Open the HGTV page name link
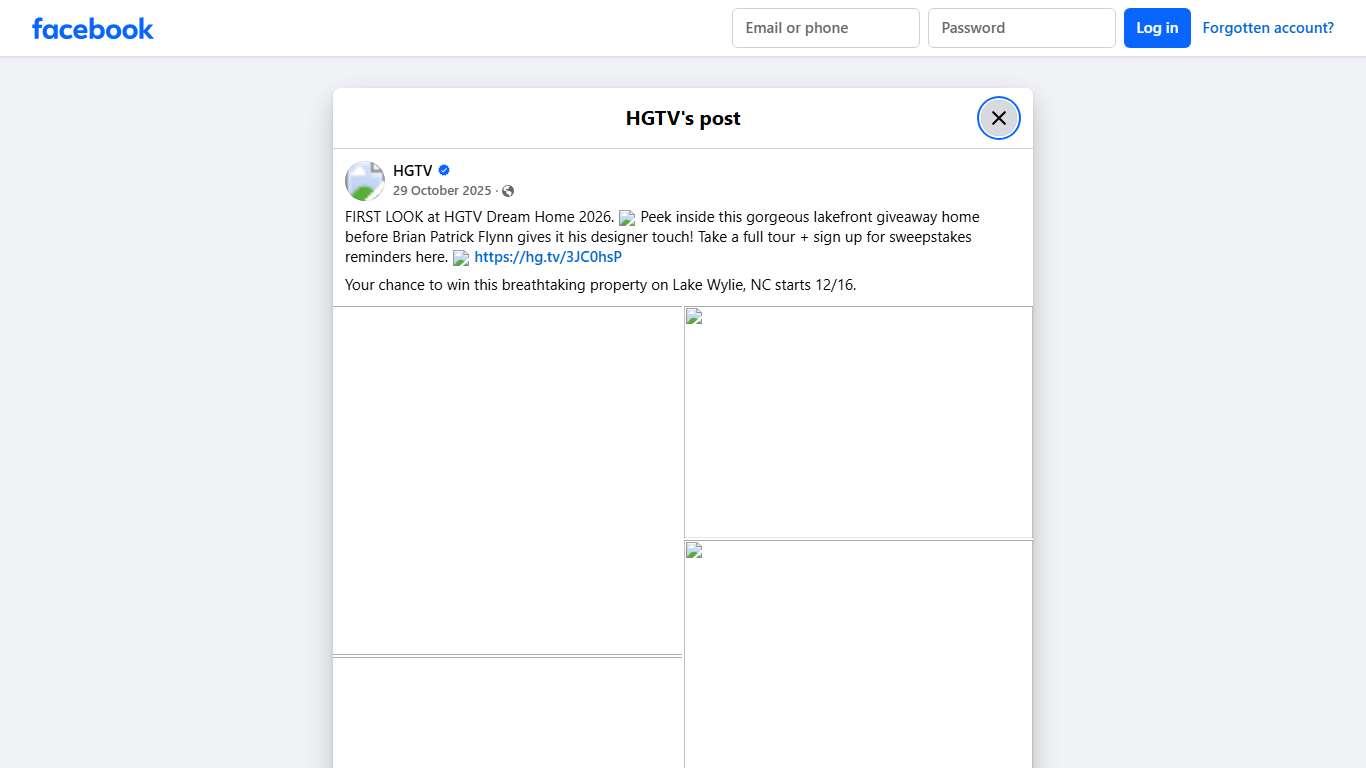Screen dimensions: 1366x768 coord(412,171)
